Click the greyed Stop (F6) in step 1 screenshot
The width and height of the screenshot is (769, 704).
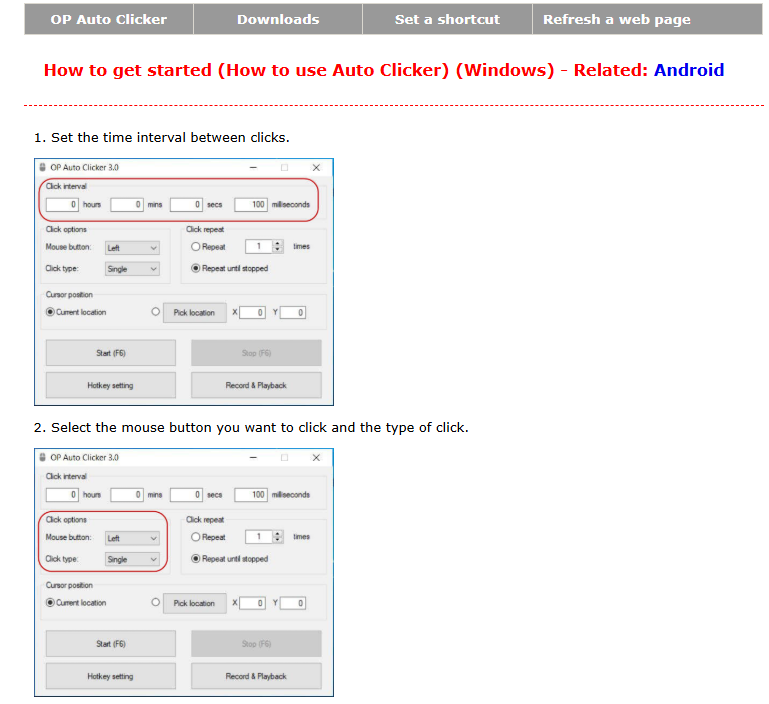click(256, 353)
